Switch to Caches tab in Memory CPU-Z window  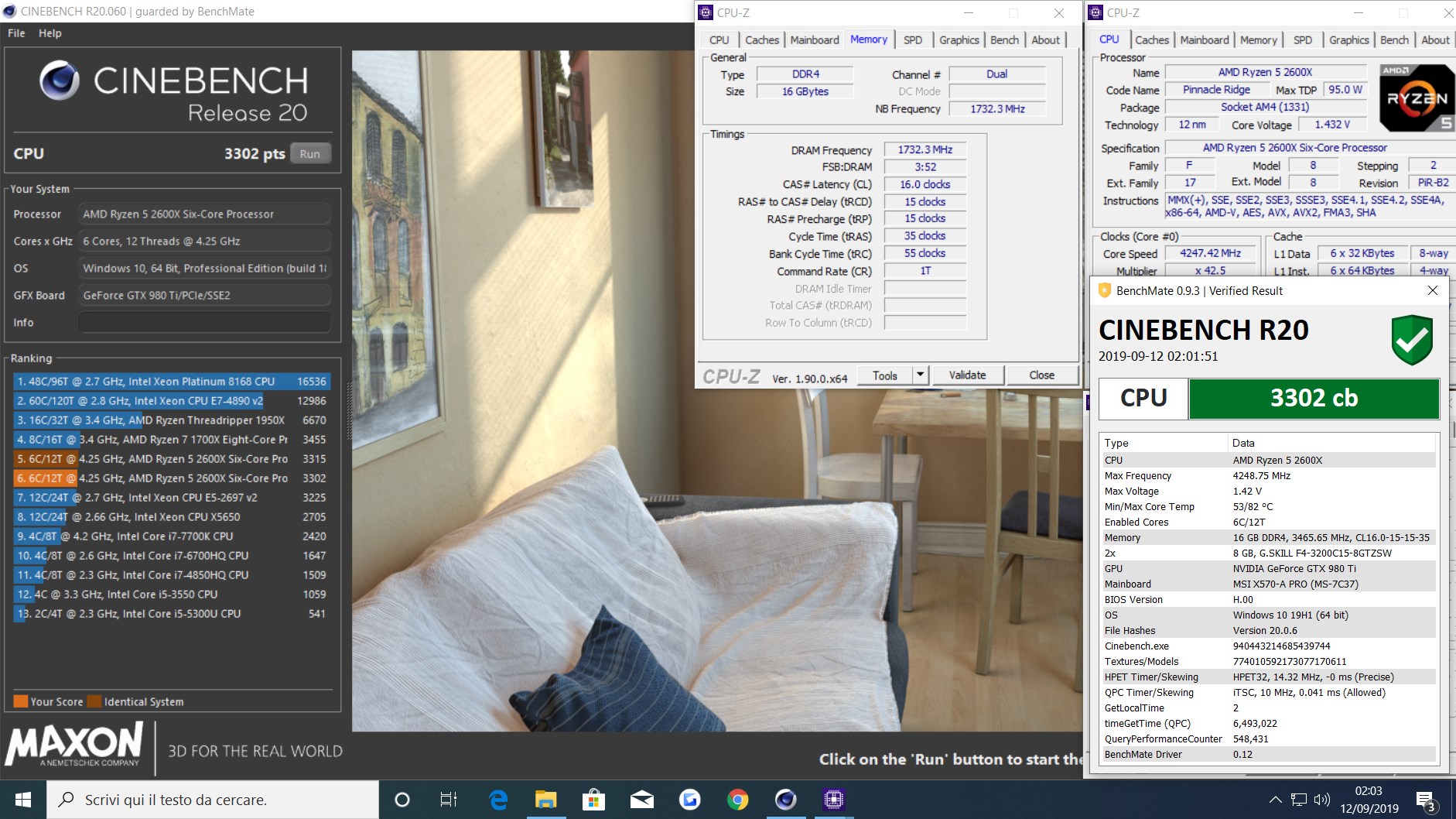click(762, 39)
